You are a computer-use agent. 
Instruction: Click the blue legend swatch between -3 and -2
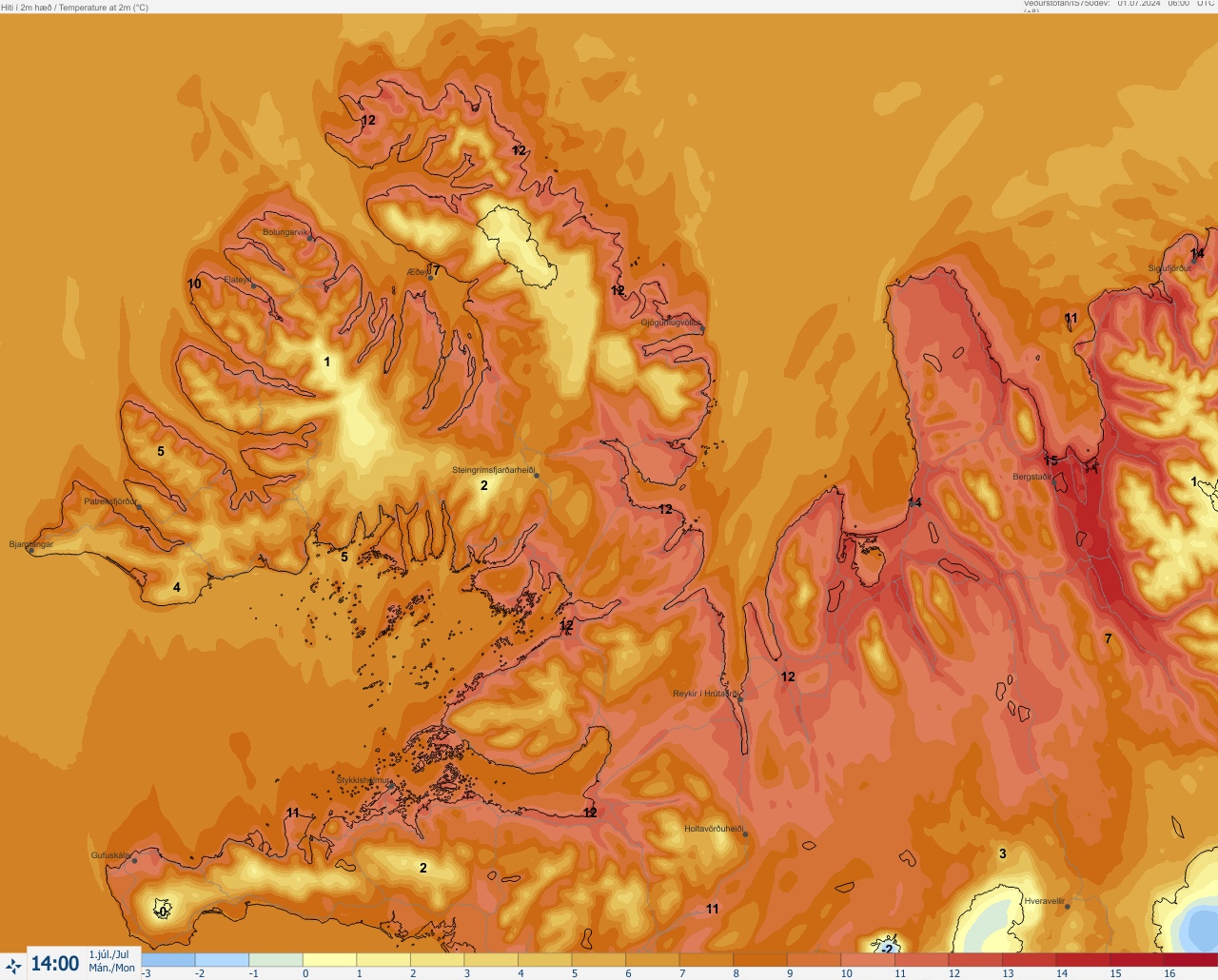[168, 960]
